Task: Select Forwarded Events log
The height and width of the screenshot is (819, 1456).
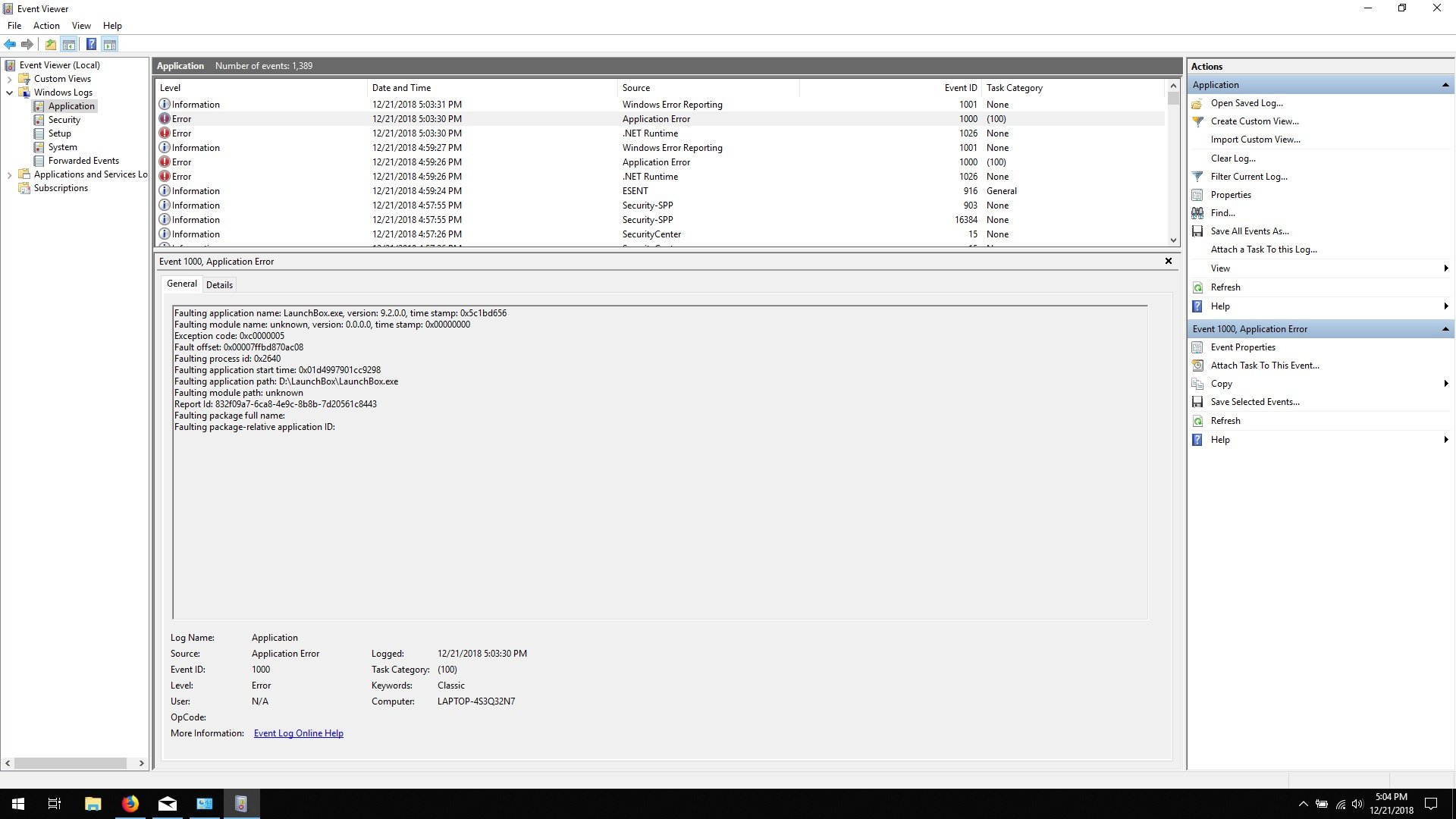Action: point(83,161)
